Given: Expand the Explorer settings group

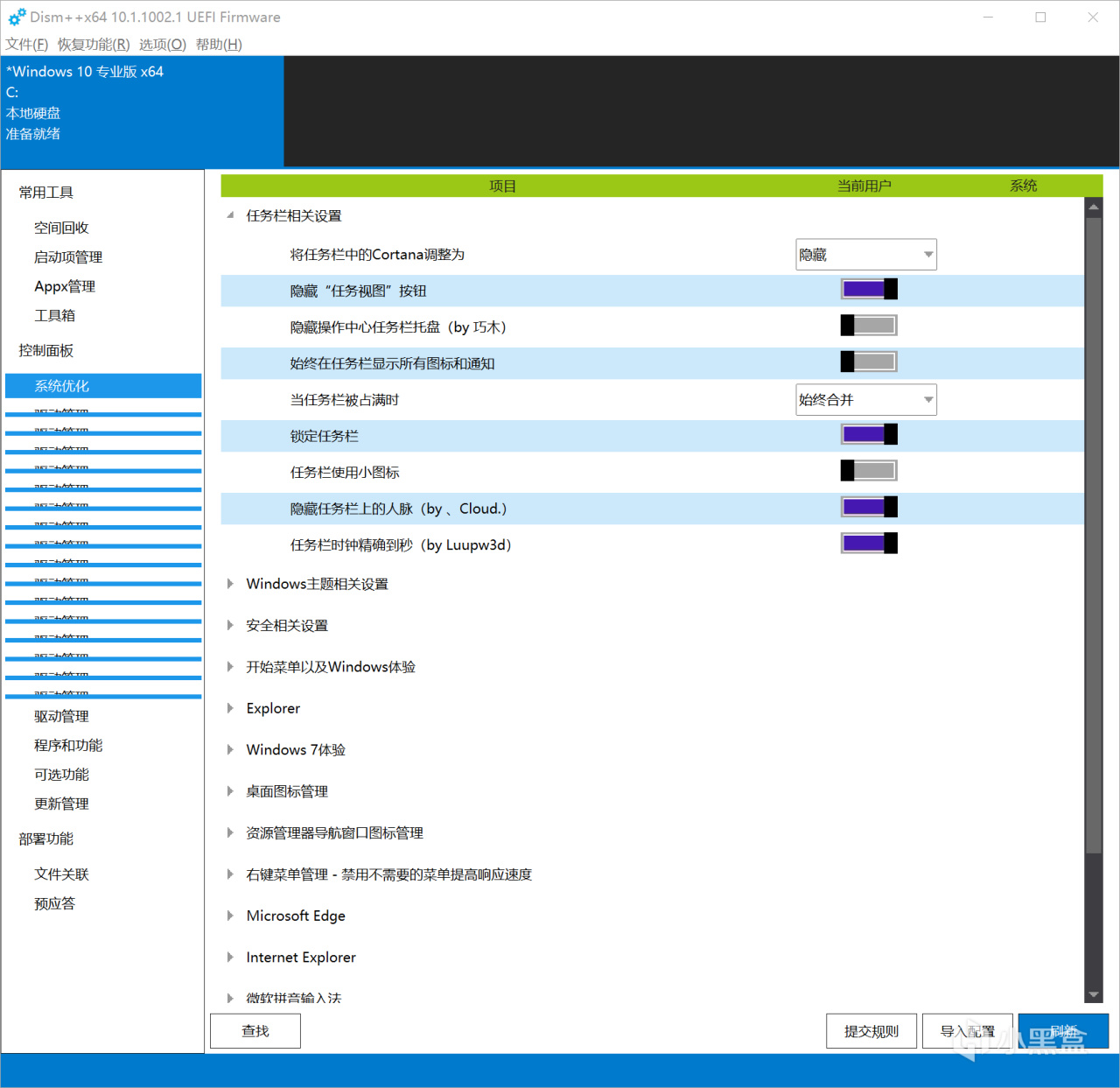Looking at the screenshot, I should pyautogui.click(x=230, y=708).
